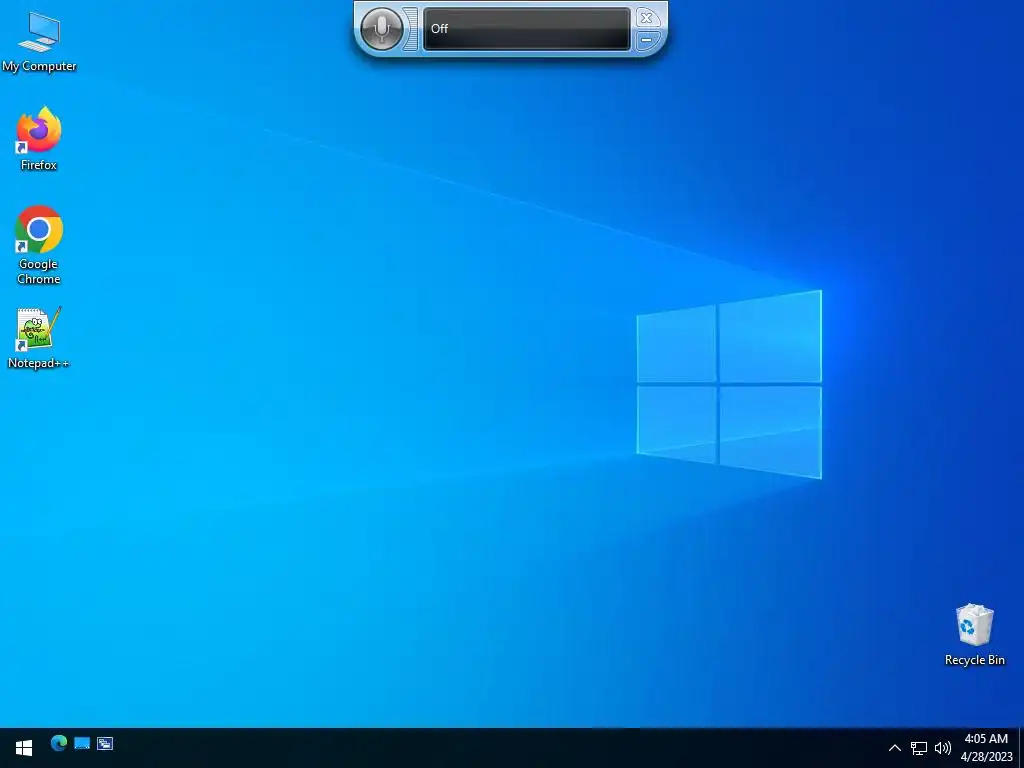Viewport: 1024px width, 768px height.
Task: Click the Show desktop strip at the taskbar's edge
Action: [1021, 748]
